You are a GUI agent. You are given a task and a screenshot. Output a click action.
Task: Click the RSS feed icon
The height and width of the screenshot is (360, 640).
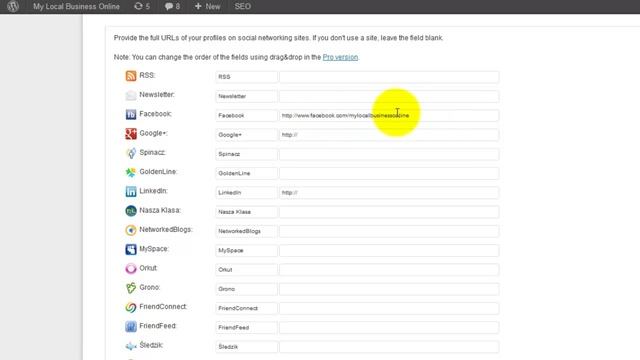pyautogui.click(x=131, y=76)
